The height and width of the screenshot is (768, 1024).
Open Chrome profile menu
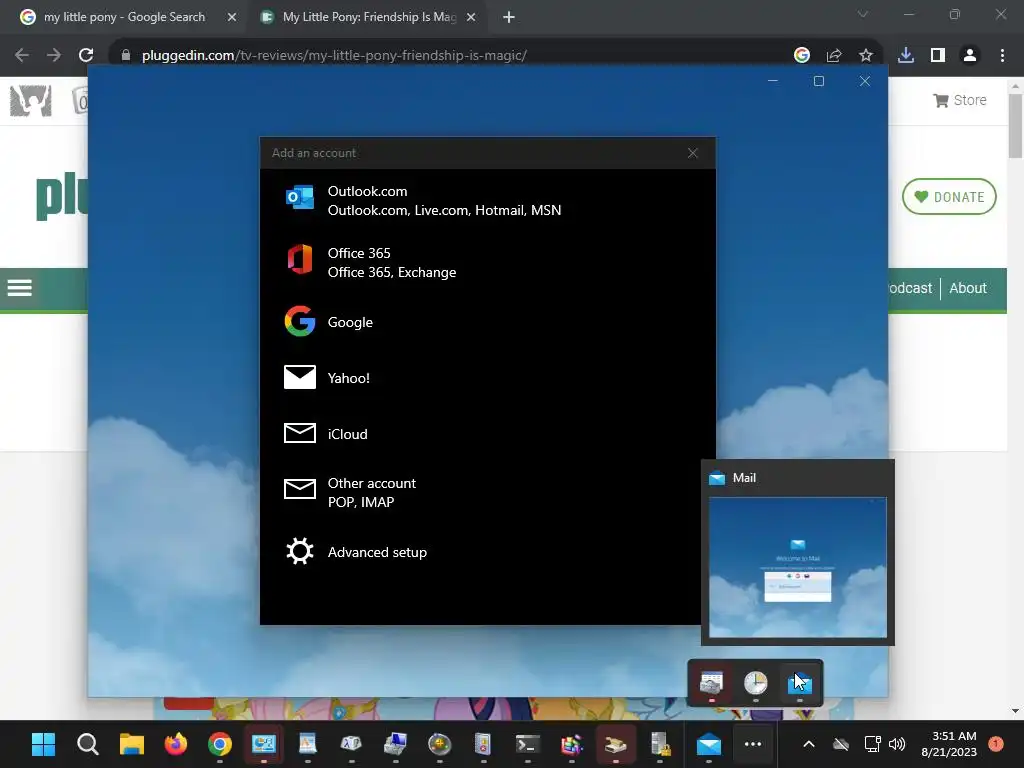coord(970,55)
